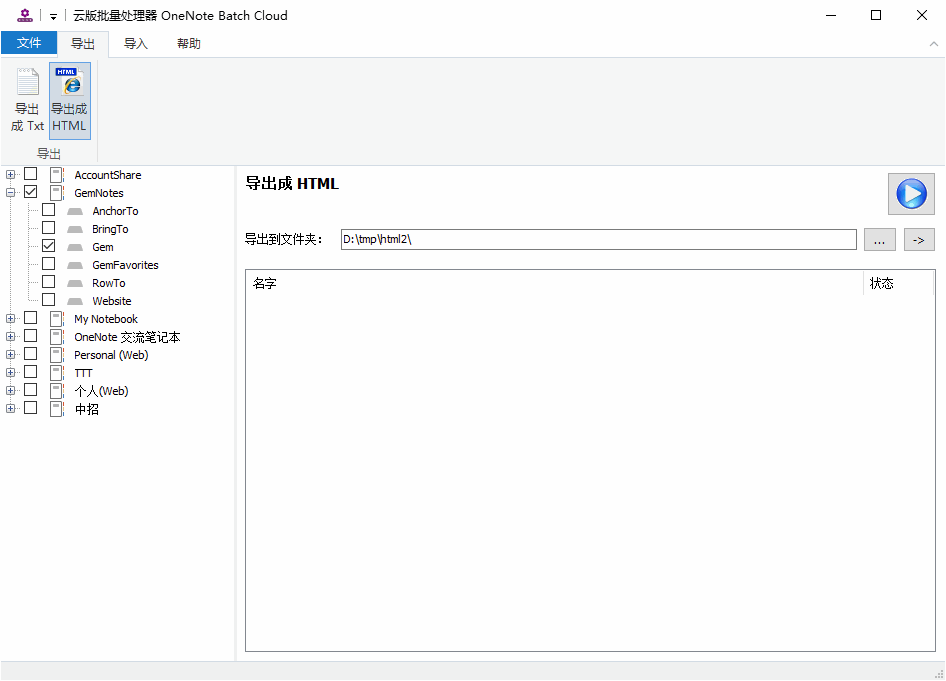Expand the AccountShare tree node
The width and height of the screenshot is (946, 681).
[10, 175]
